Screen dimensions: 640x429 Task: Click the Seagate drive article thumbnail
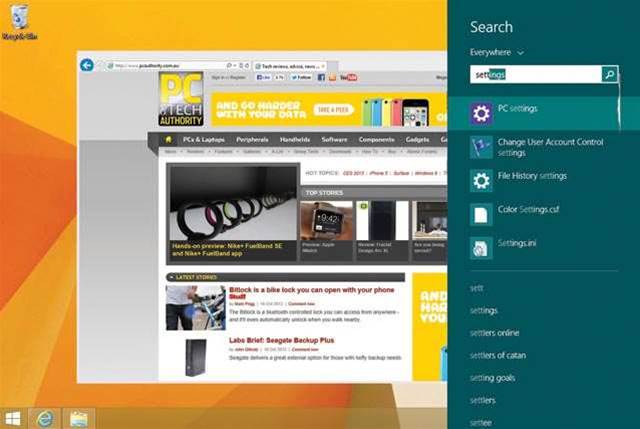click(196, 358)
